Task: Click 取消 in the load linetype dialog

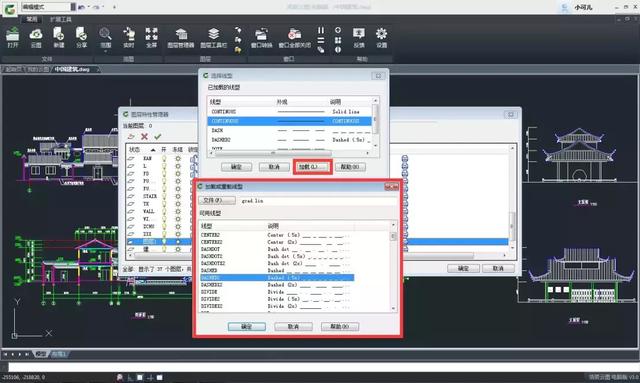Action: [x=293, y=327]
